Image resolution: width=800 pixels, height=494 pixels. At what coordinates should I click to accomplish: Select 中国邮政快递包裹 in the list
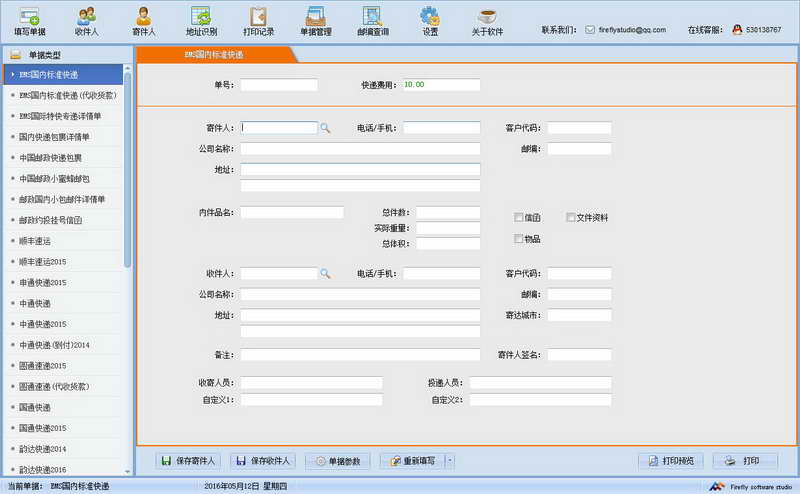tap(63, 158)
